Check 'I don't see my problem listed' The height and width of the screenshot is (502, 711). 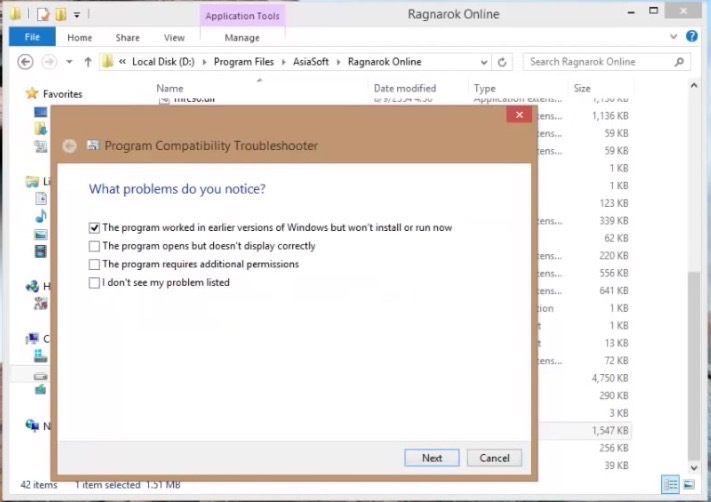pos(94,283)
